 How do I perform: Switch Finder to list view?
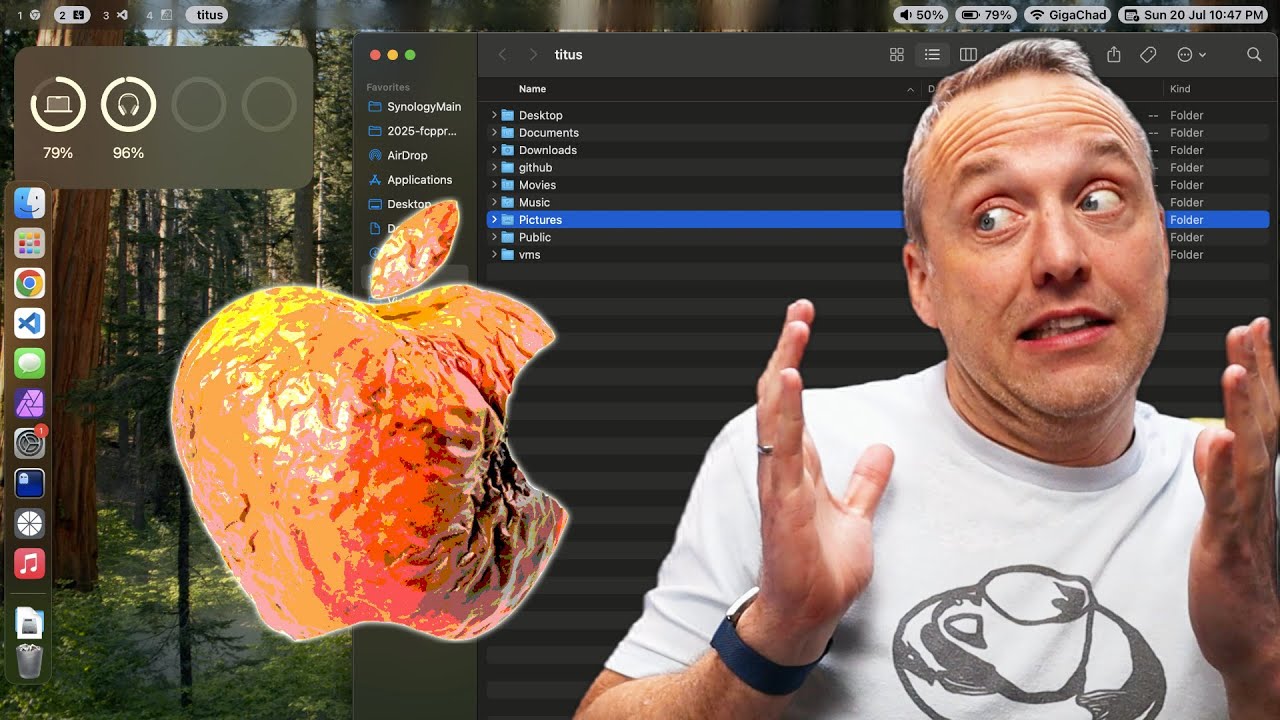click(932, 55)
